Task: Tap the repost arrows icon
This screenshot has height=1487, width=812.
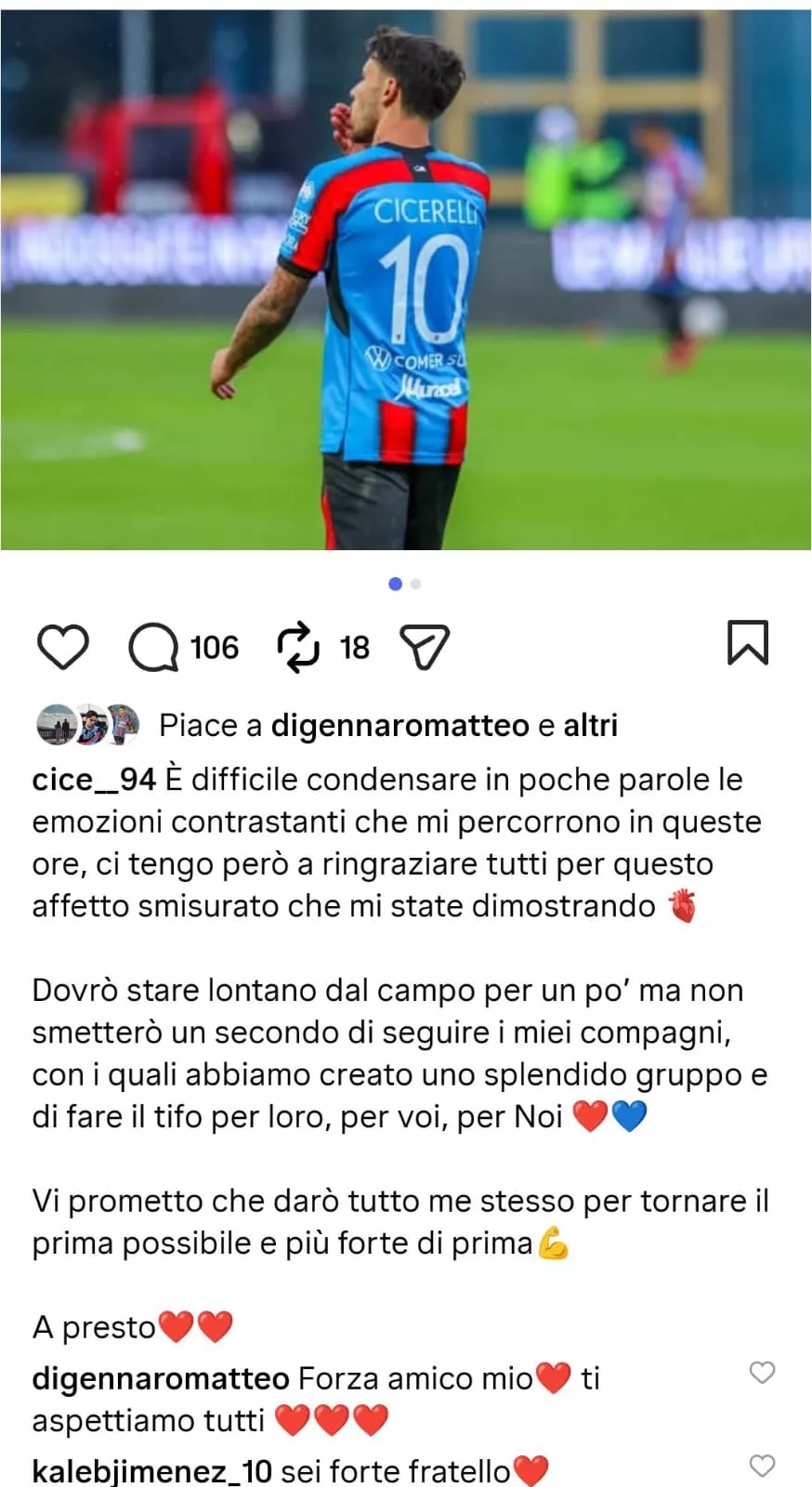Action: tap(299, 647)
